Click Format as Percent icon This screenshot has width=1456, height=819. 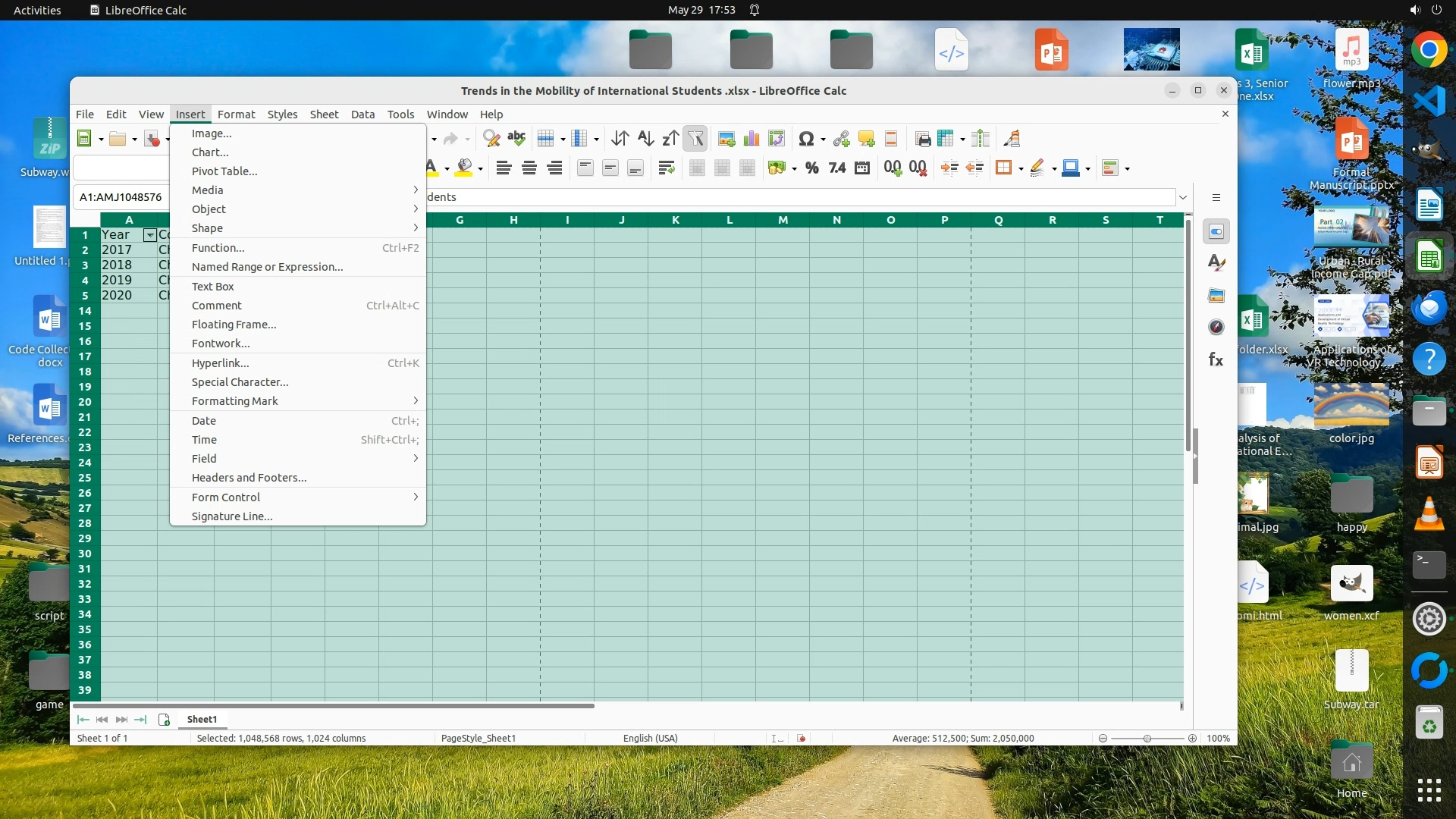[x=811, y=168]
